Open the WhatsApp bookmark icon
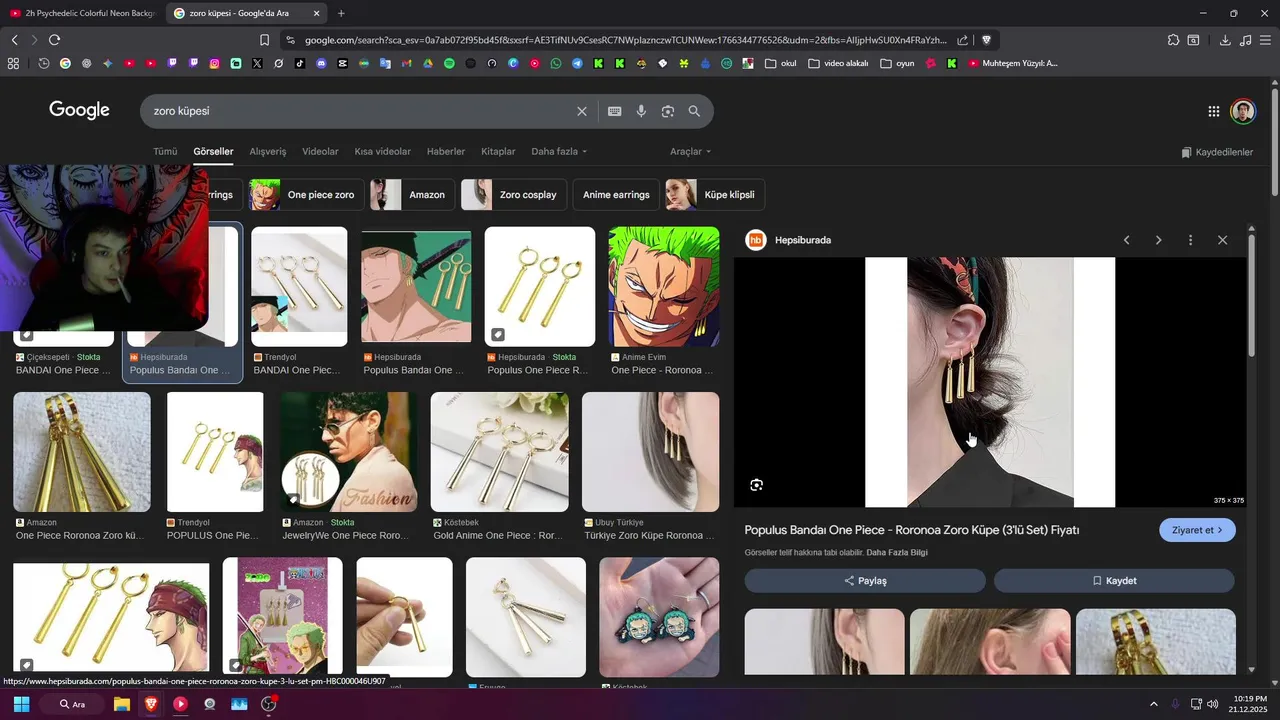This screenshot has width=1280, height=720. [x=556, y=63]
